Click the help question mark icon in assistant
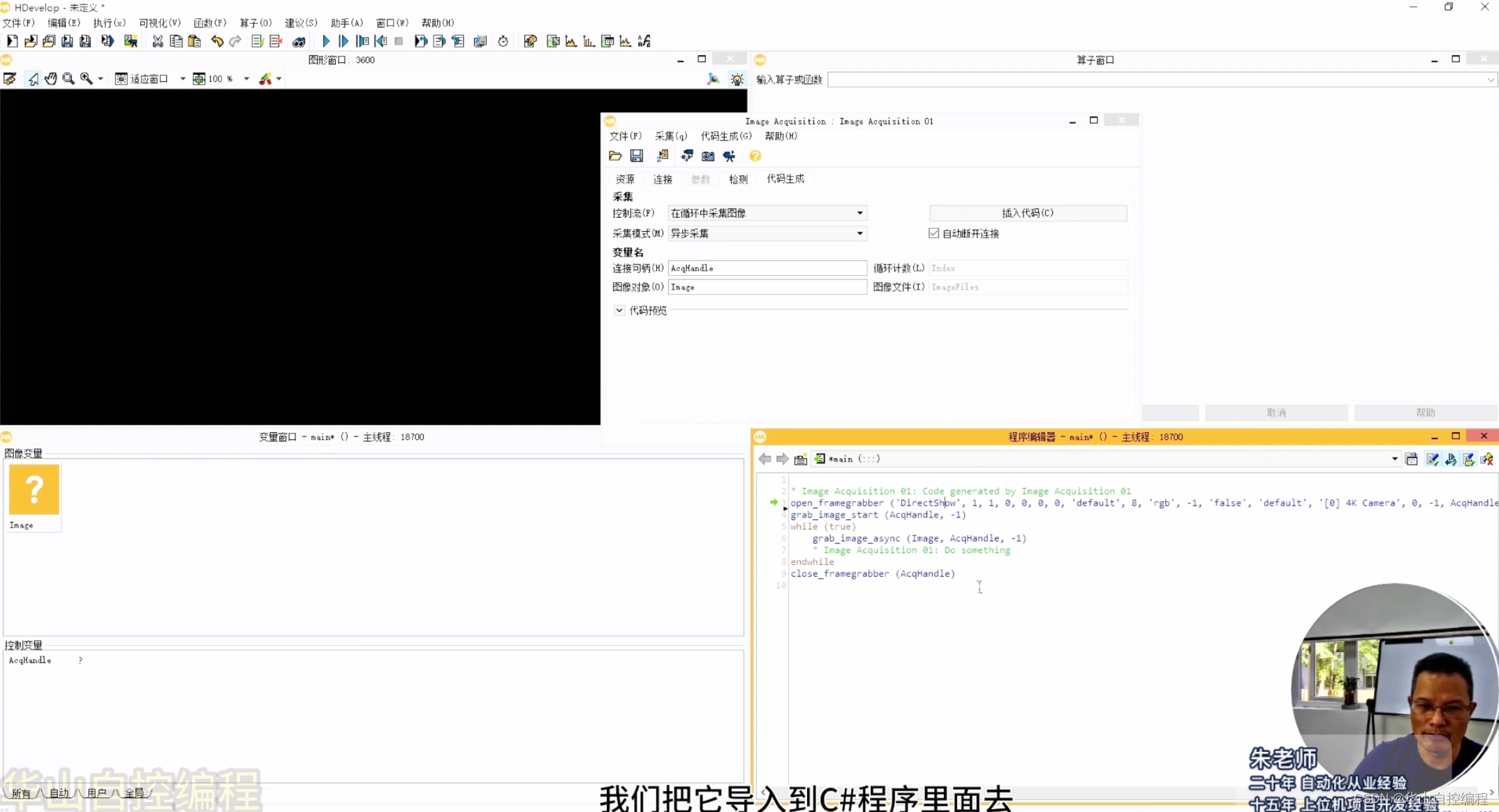1499x812 pixels. coord(755,156)
